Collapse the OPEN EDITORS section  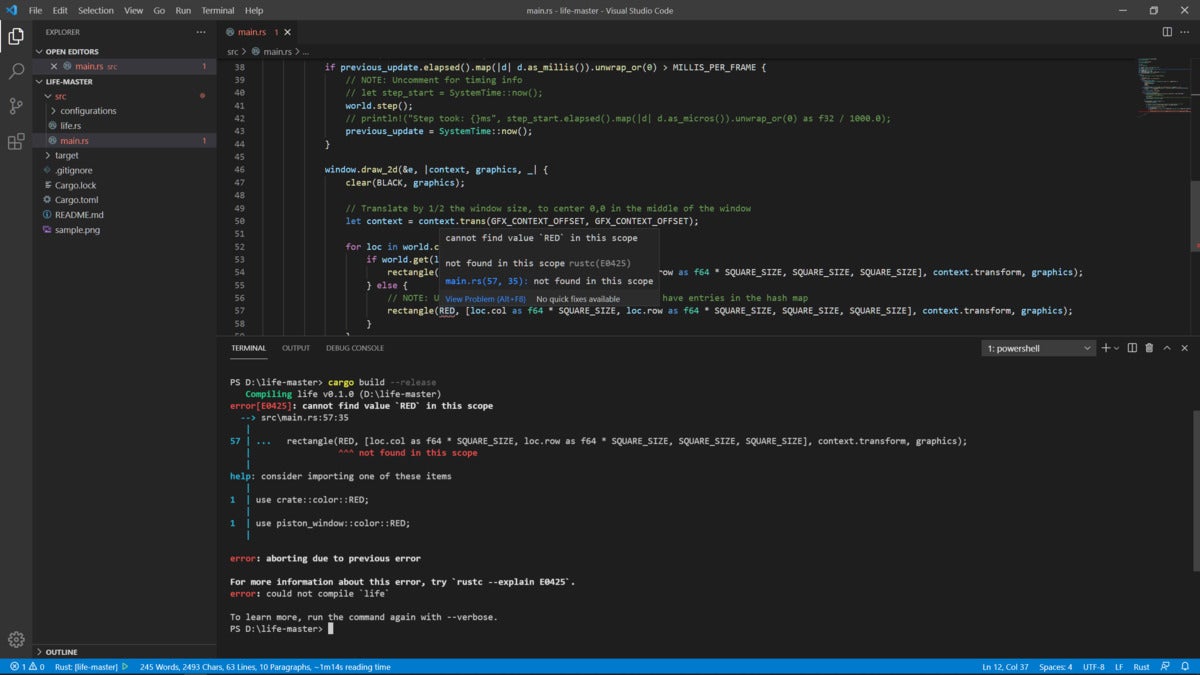point(124,51)
